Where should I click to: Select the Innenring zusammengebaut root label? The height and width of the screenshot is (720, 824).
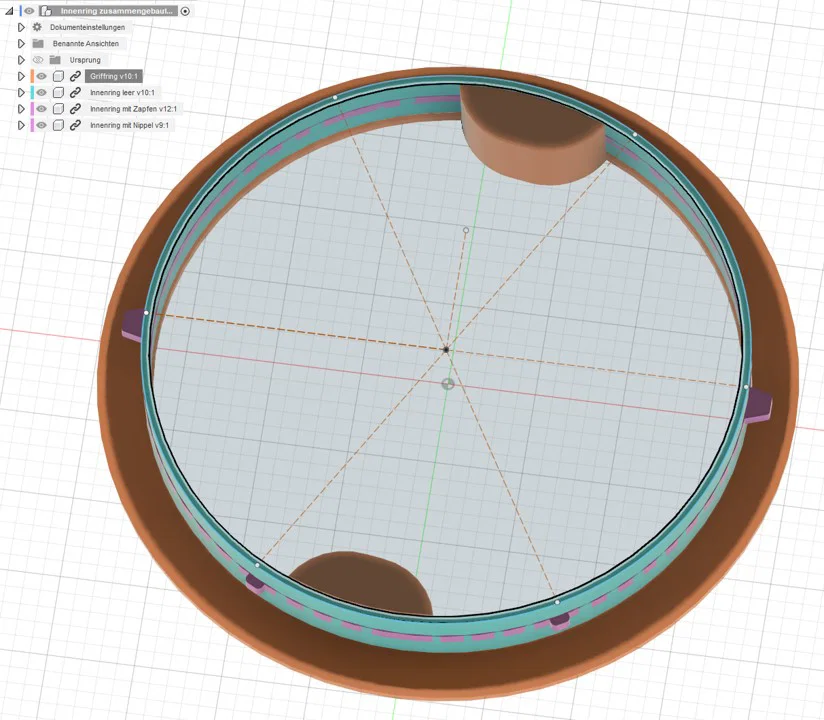(x=116, y=11)
